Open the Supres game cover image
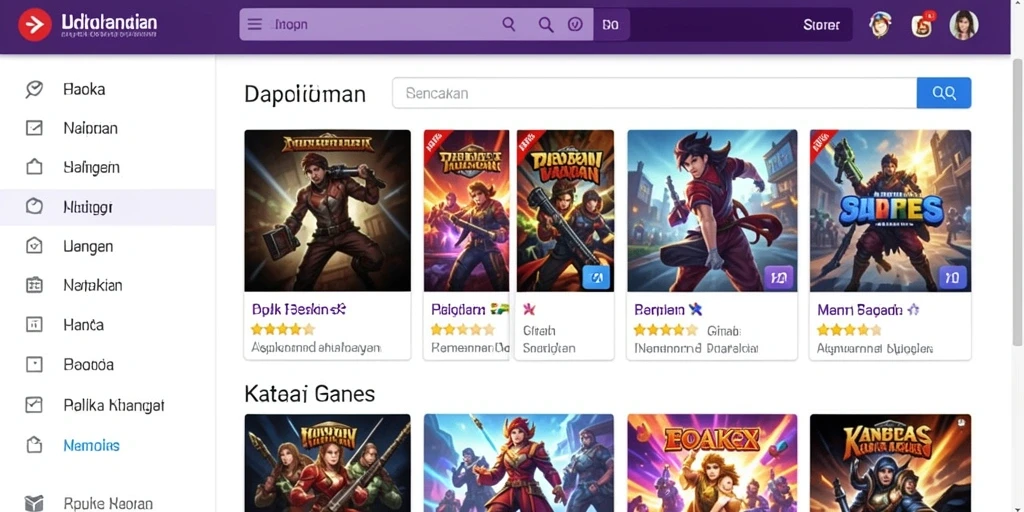Screen dimensions: 1024x512 pyautogui.click(x=890, y=210)
